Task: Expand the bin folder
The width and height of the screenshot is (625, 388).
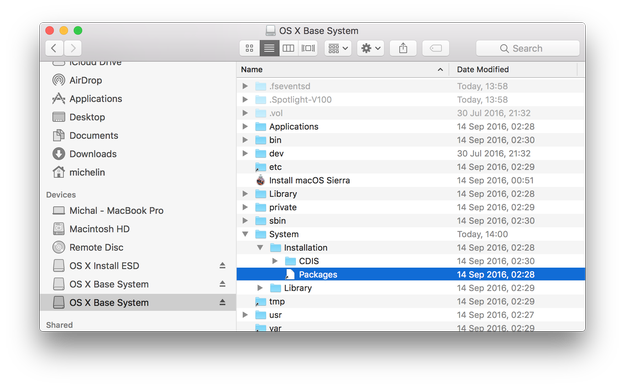Action: pyautogui.click(x=245, y=140)
